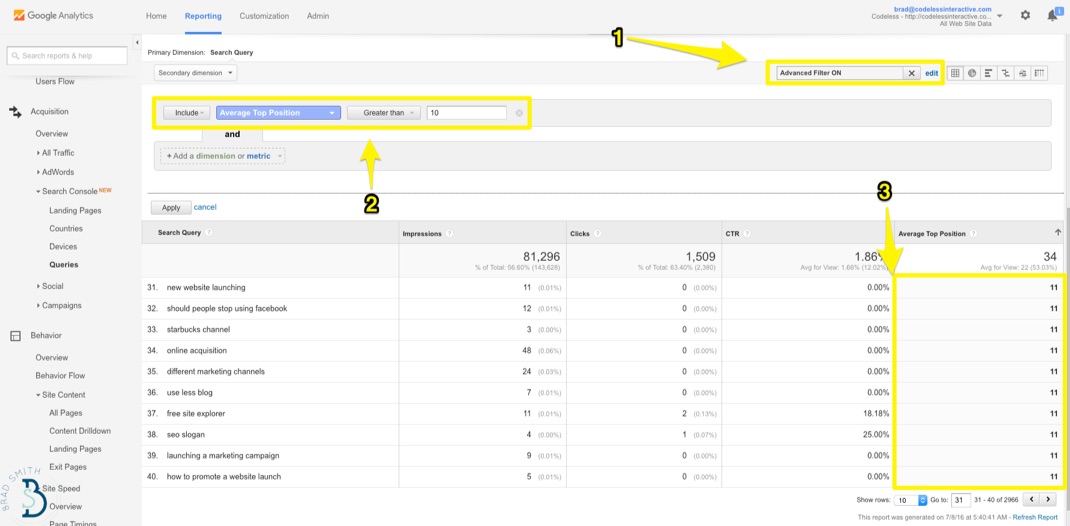This screenshot has height=526, width=1070.
Task: Open help for the CTR column
Action: [x=747, y=233]
